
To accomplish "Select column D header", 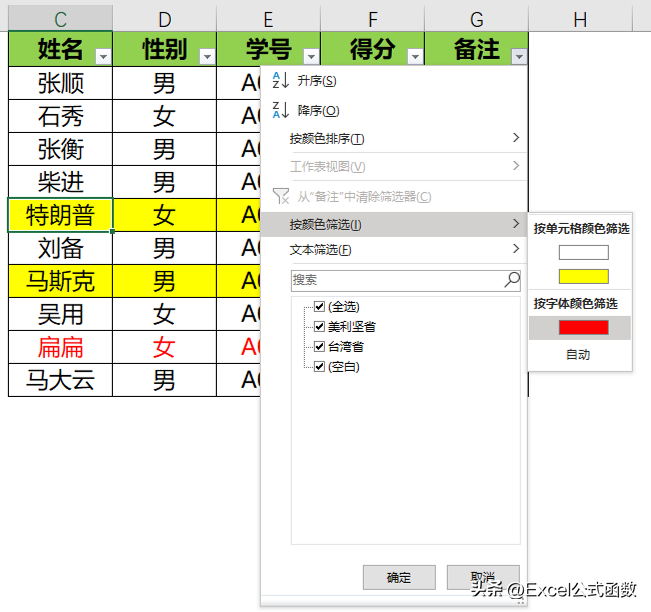I will [x=165, y=19].
